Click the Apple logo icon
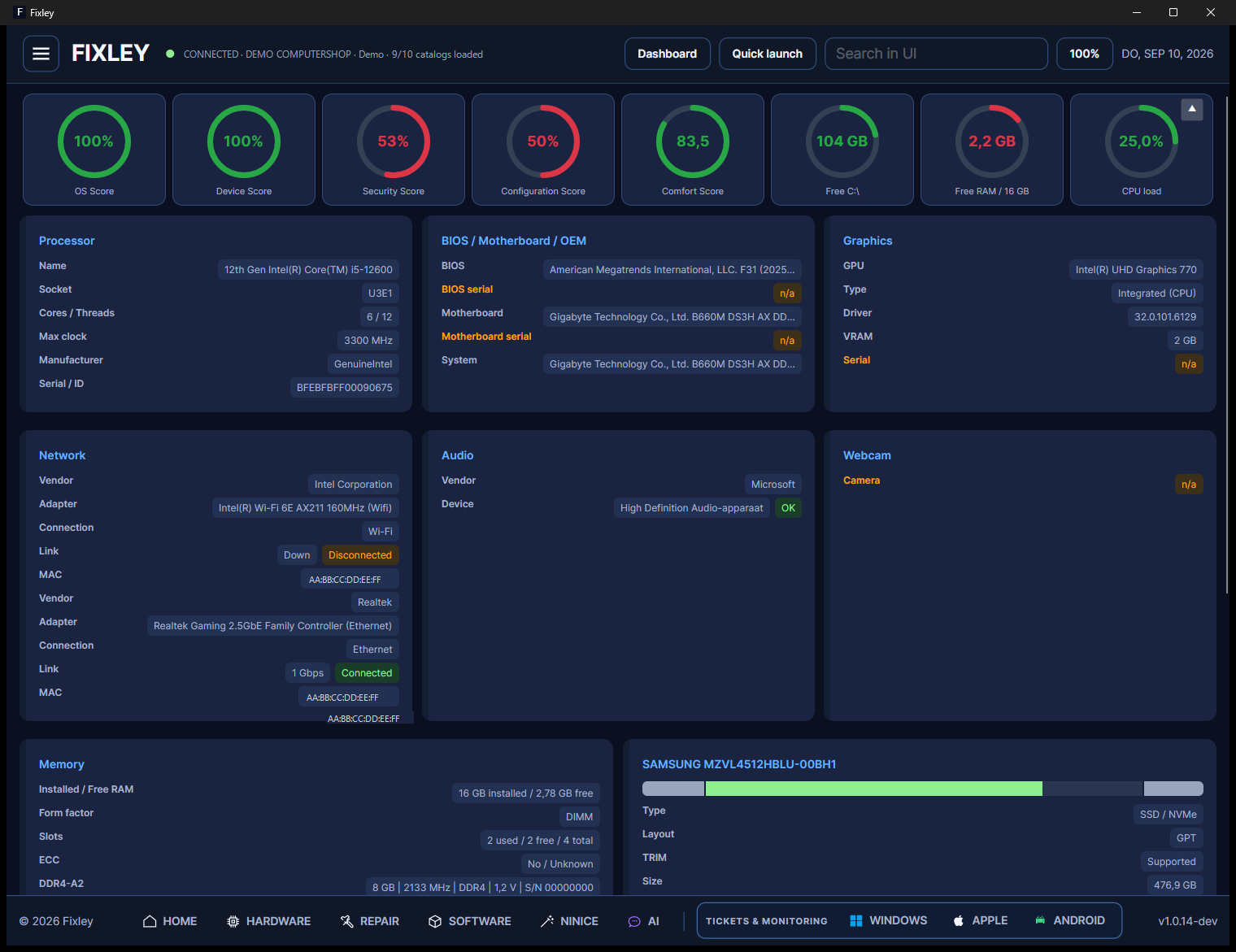The image size is (1236, 952). [x=959, y=920]
